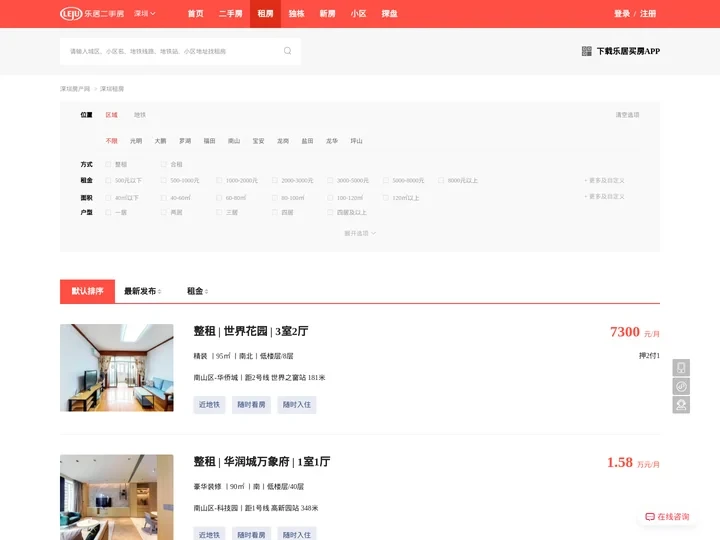
Task: Check the 合租 rental type box
Action: click(163, 164)
